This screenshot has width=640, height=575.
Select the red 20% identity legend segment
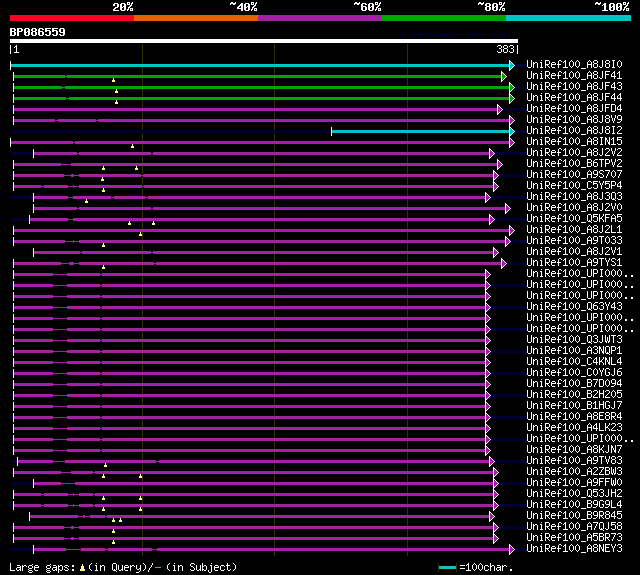pyautogui.click(x=72, y=18)
